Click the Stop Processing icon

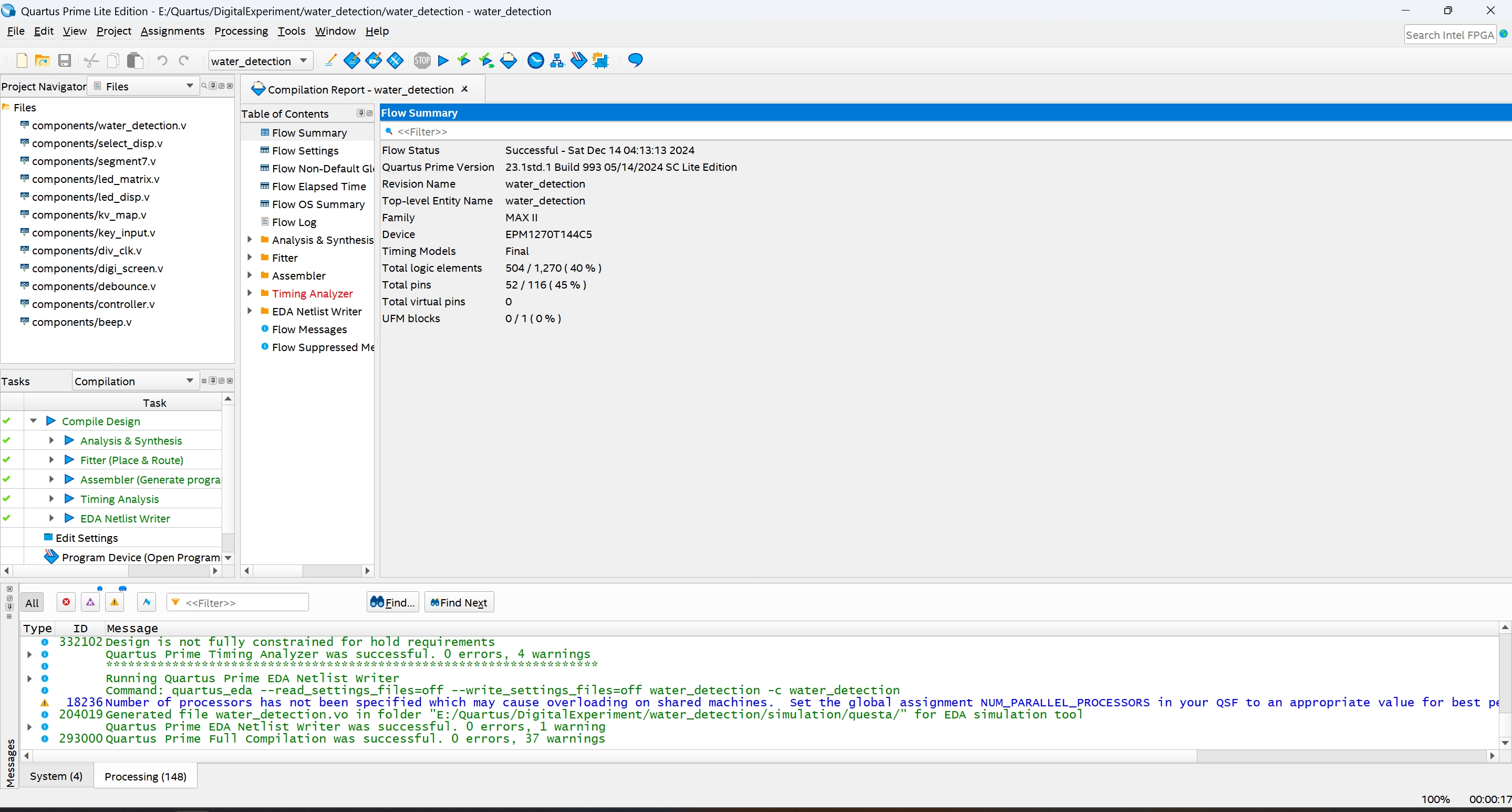click(422, 60)
